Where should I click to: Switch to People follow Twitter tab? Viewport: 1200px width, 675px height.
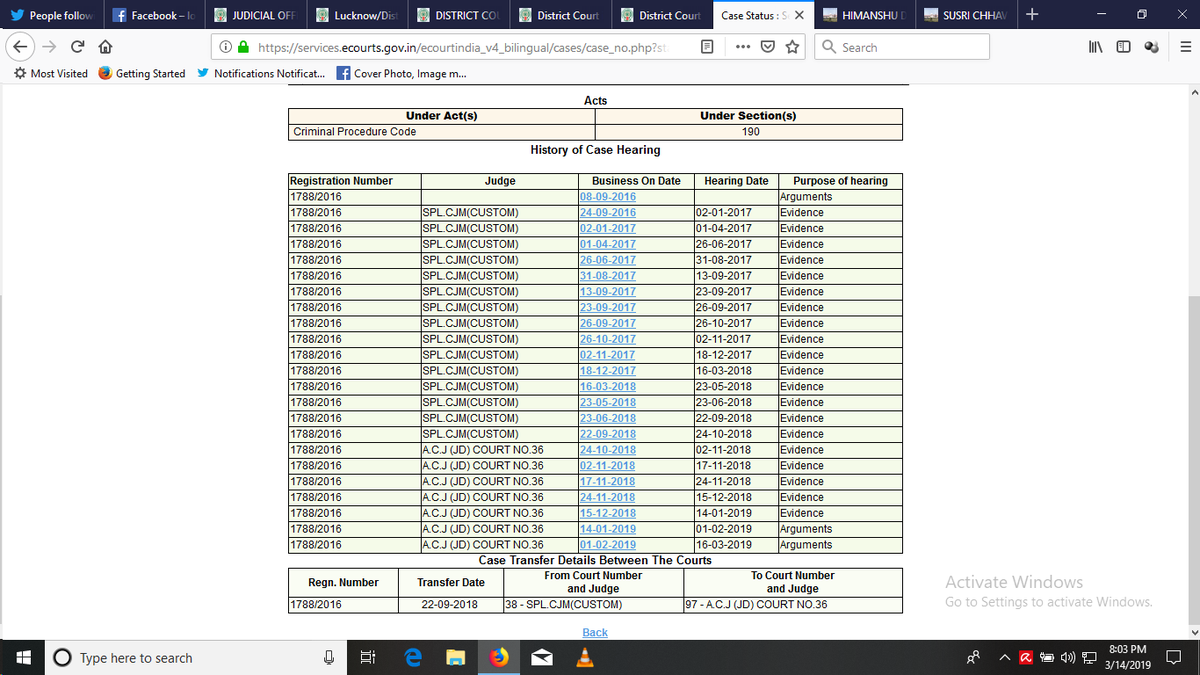point(54,16)
